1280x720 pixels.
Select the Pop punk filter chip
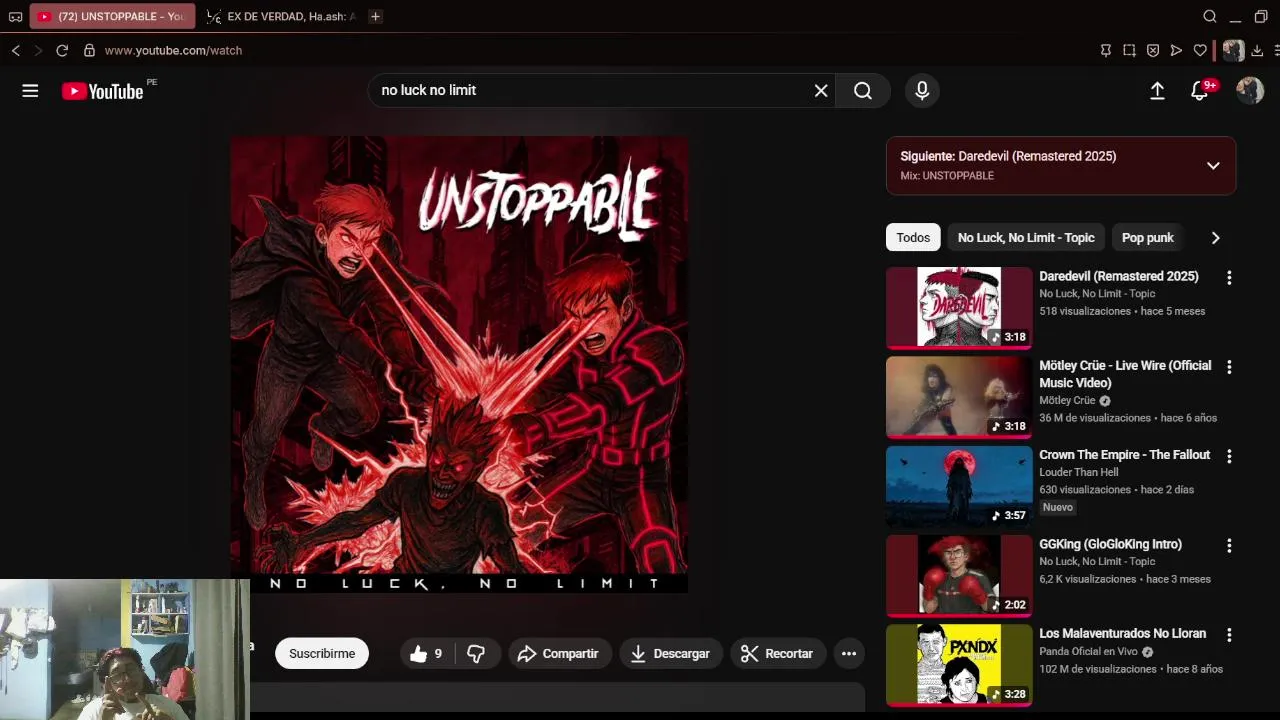pos(1148,238)
